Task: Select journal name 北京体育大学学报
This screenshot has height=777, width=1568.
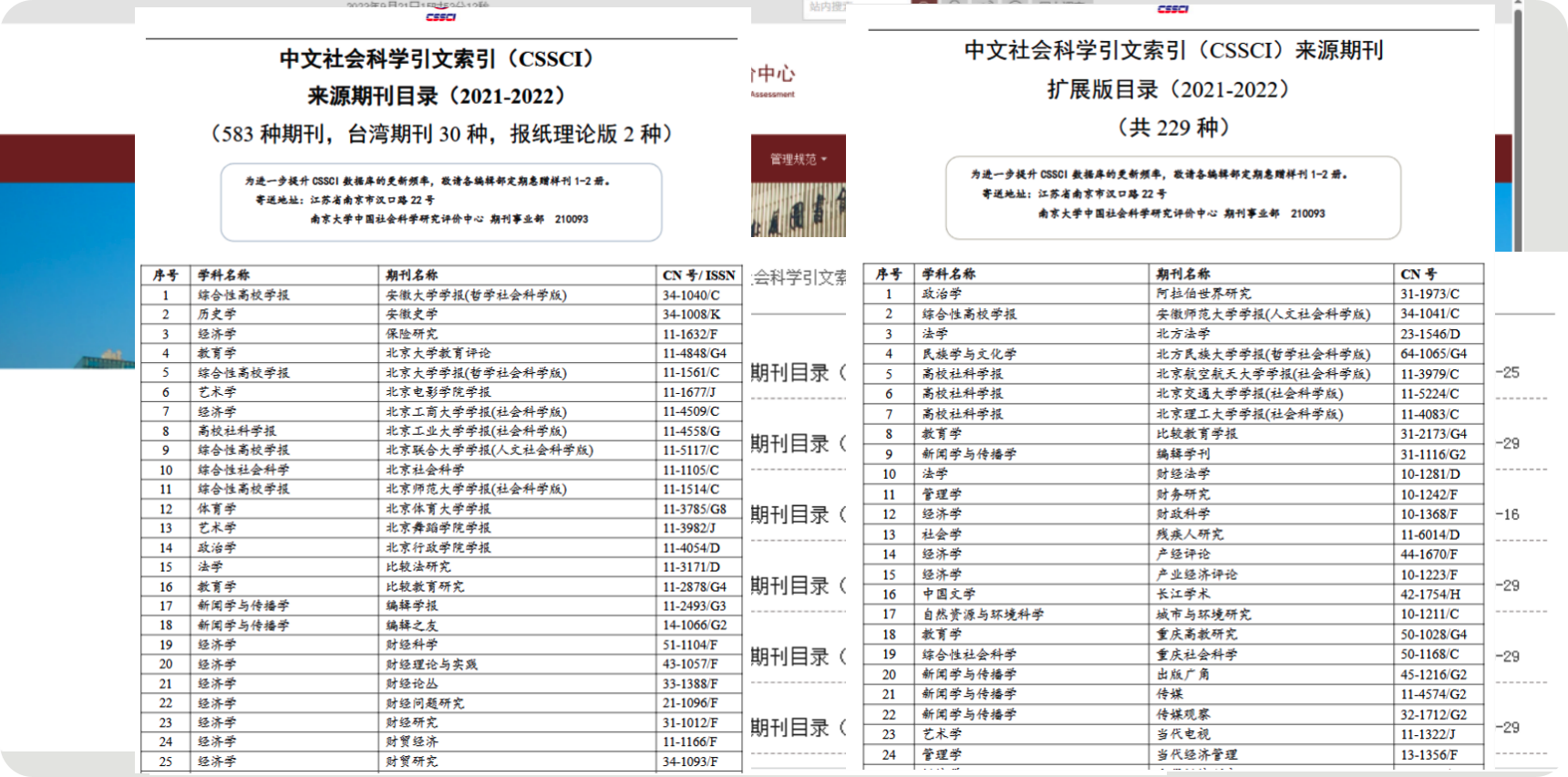Action: click(x=438, y=509)
